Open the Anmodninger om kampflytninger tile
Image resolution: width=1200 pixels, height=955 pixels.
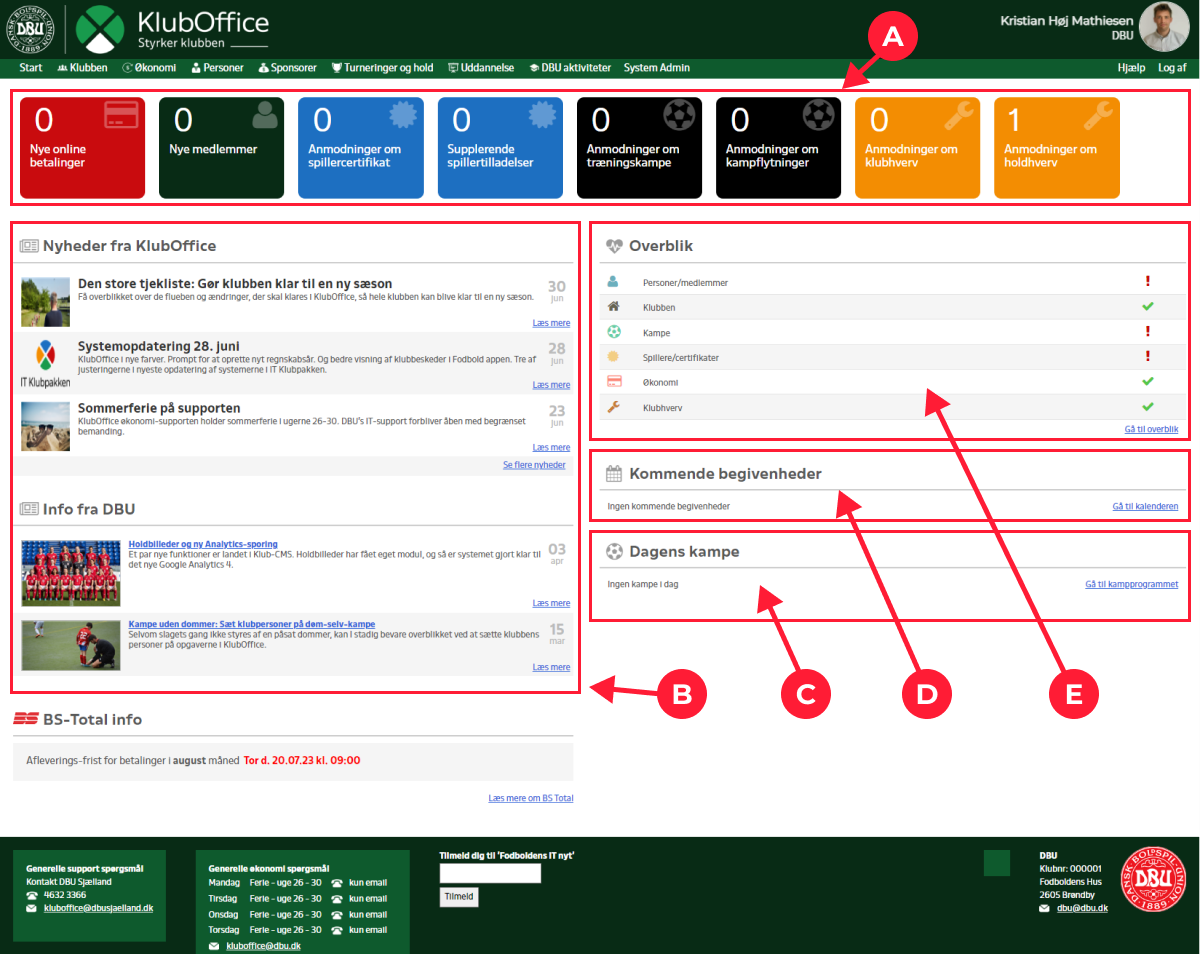pos(779,148)
